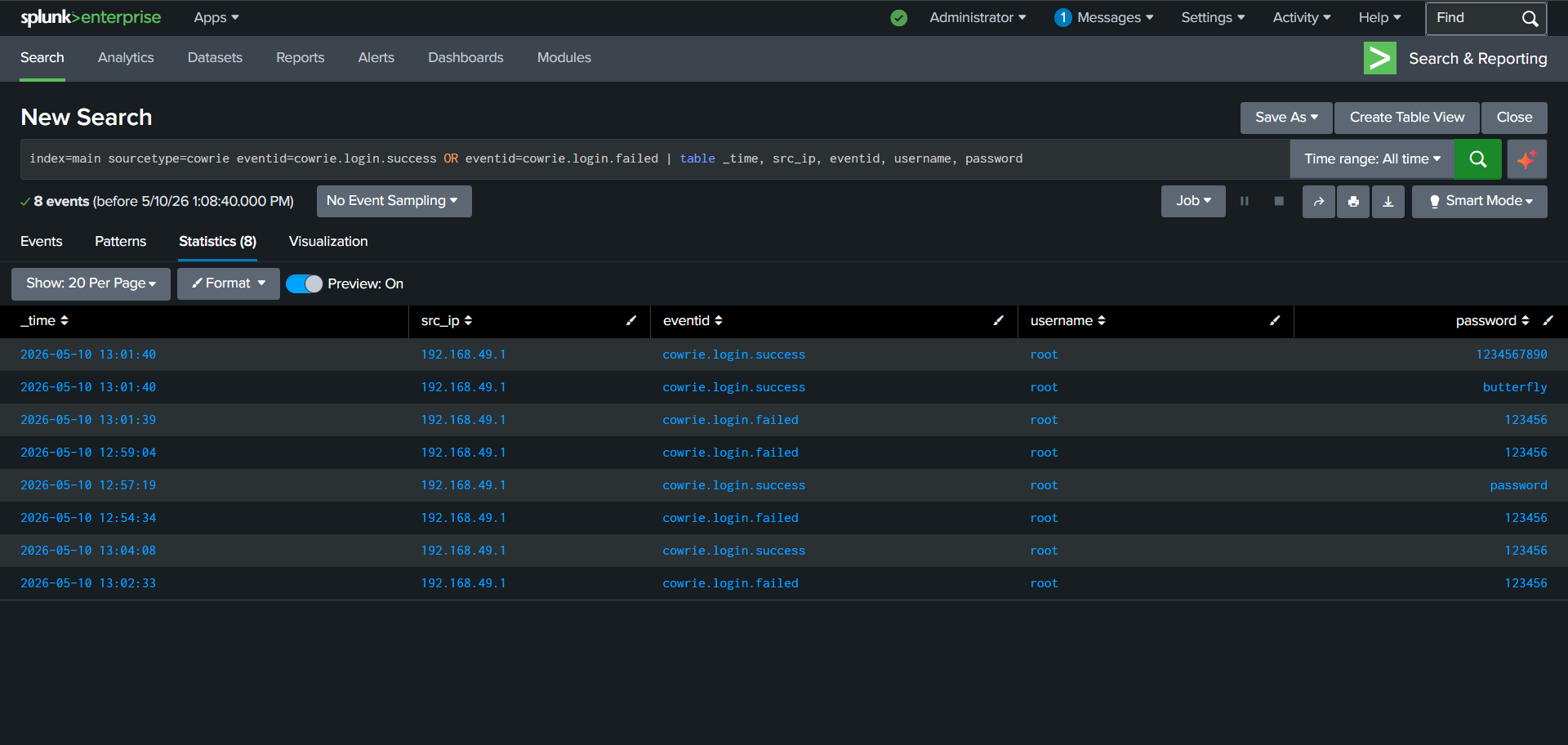The image size is (1568, 745).
Task: Share the search job arrow icon
Action: [1318, 202]
